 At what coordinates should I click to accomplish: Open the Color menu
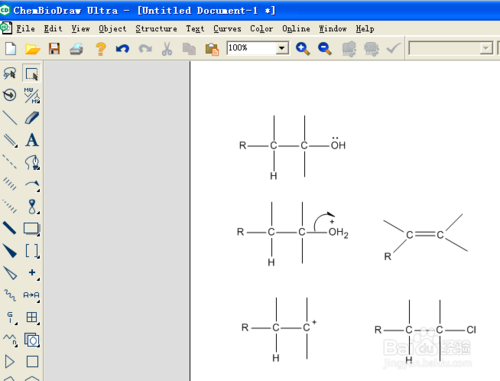click(261, 29)
